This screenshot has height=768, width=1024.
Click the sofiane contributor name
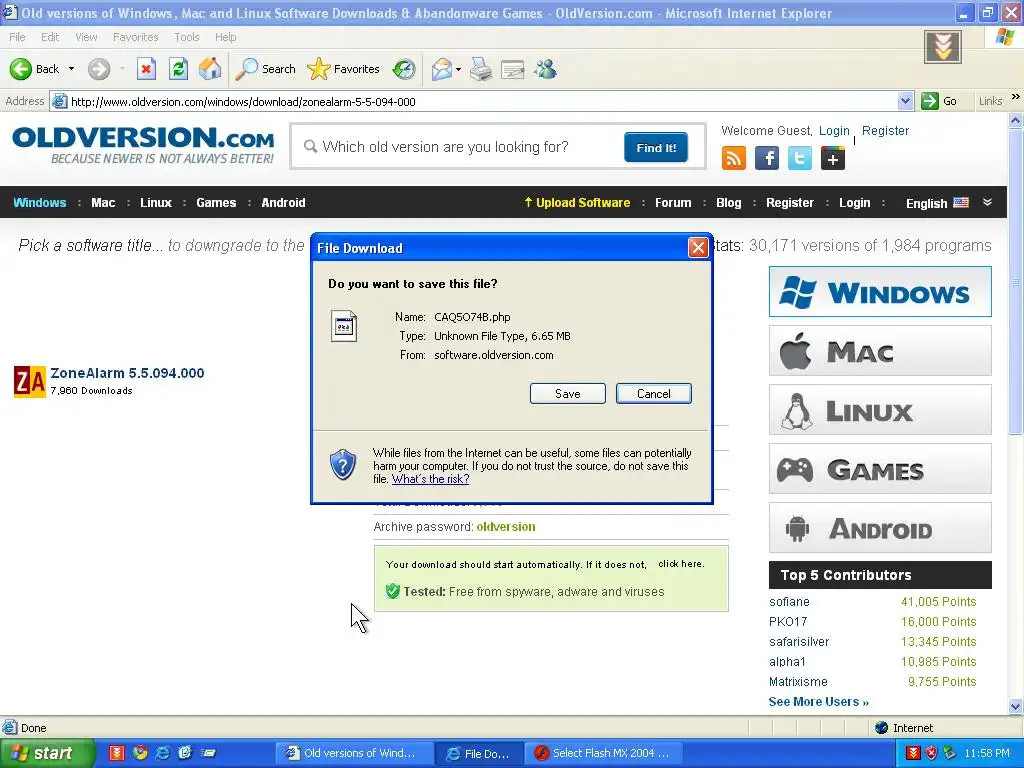coord(789,601)
